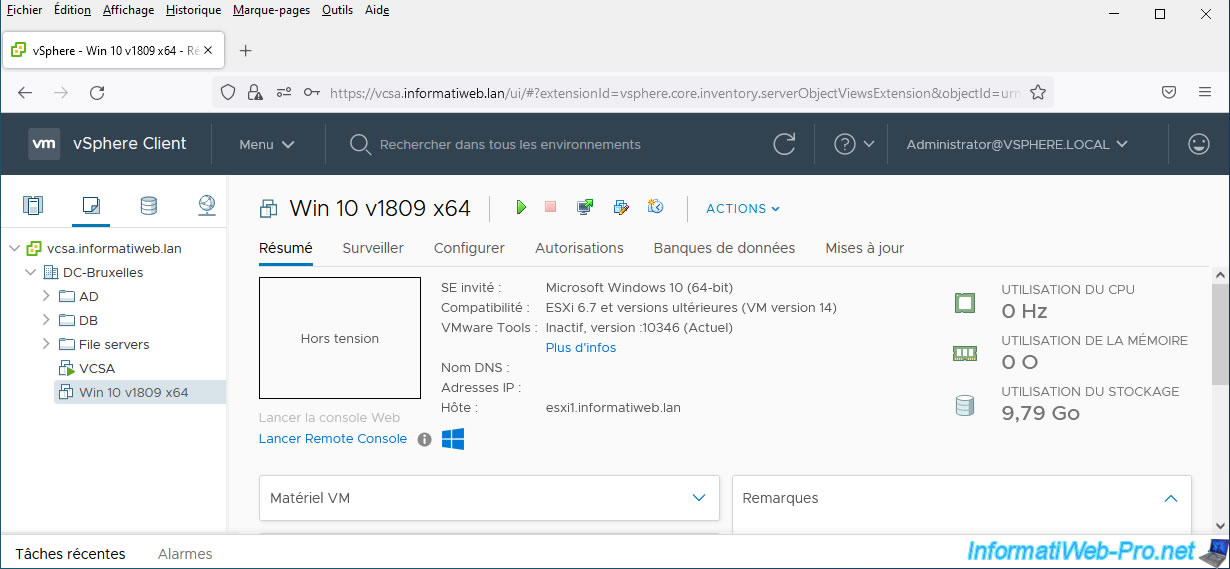Switch to the Configurer tab
This screenshot has width=1230, height=569.
coord(469,248)
